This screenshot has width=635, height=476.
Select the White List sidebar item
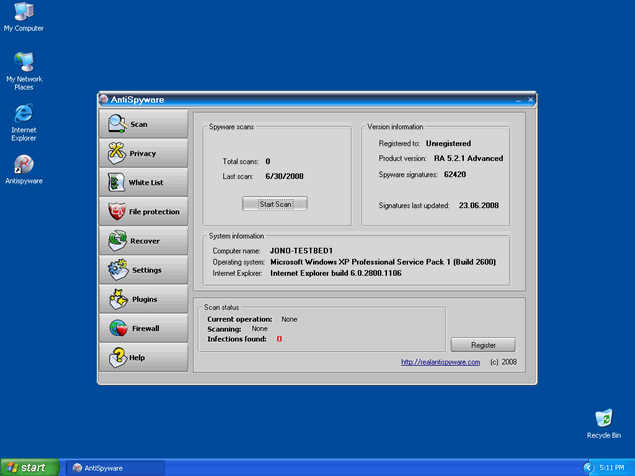pos(143,183)
